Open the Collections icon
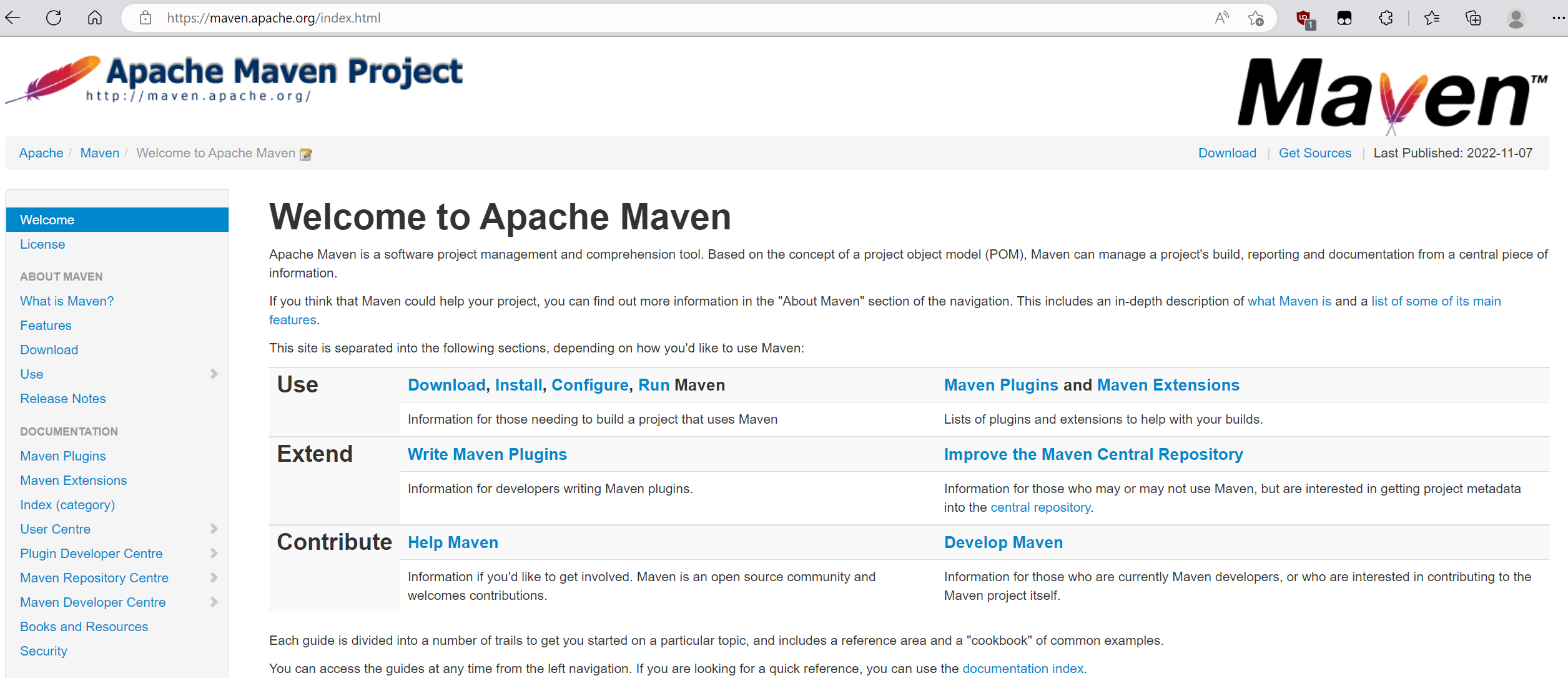Screen dimensions: 1568x678 (1473, 18)
